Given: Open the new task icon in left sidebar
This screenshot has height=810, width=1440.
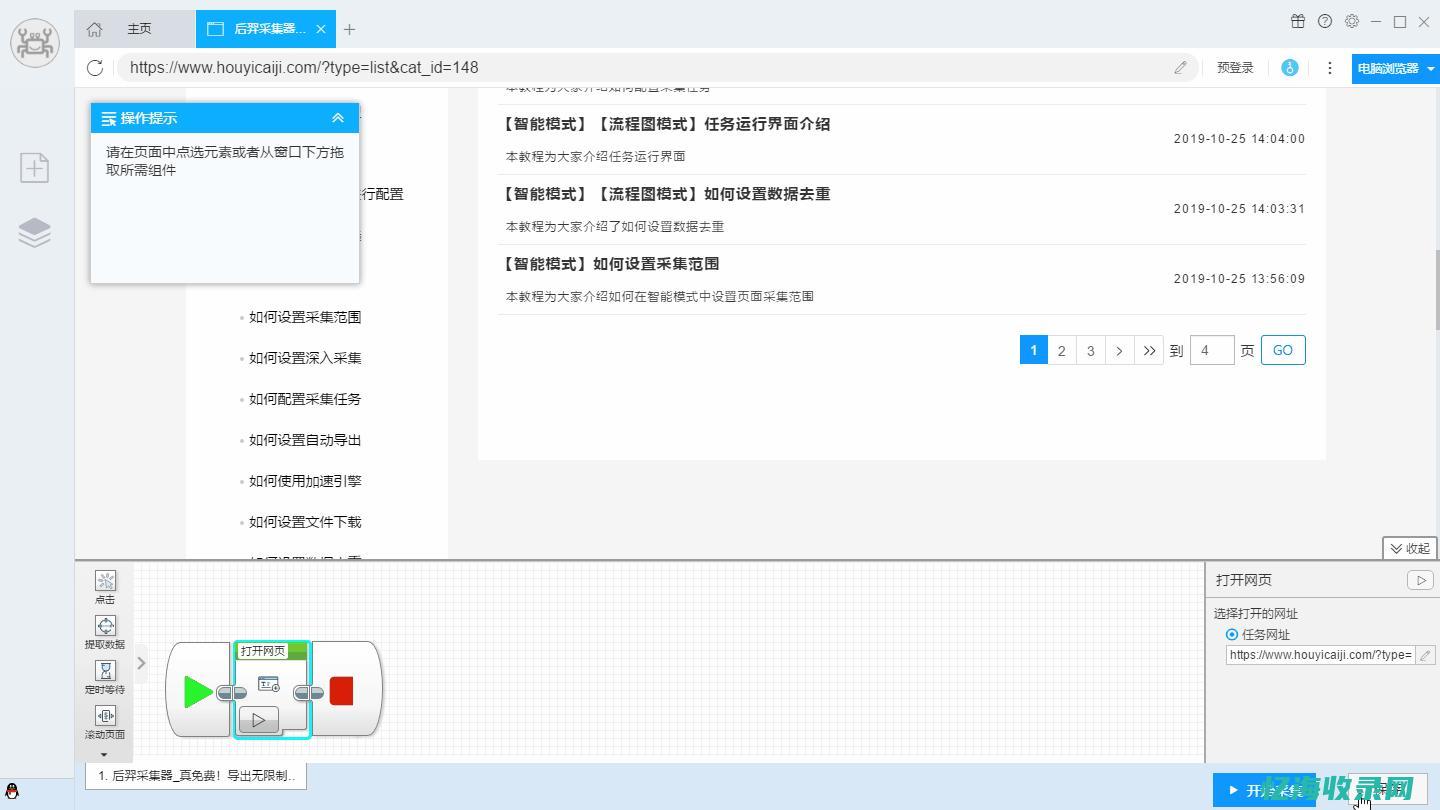Looking at the screenshot, I should tap(34, 167).
